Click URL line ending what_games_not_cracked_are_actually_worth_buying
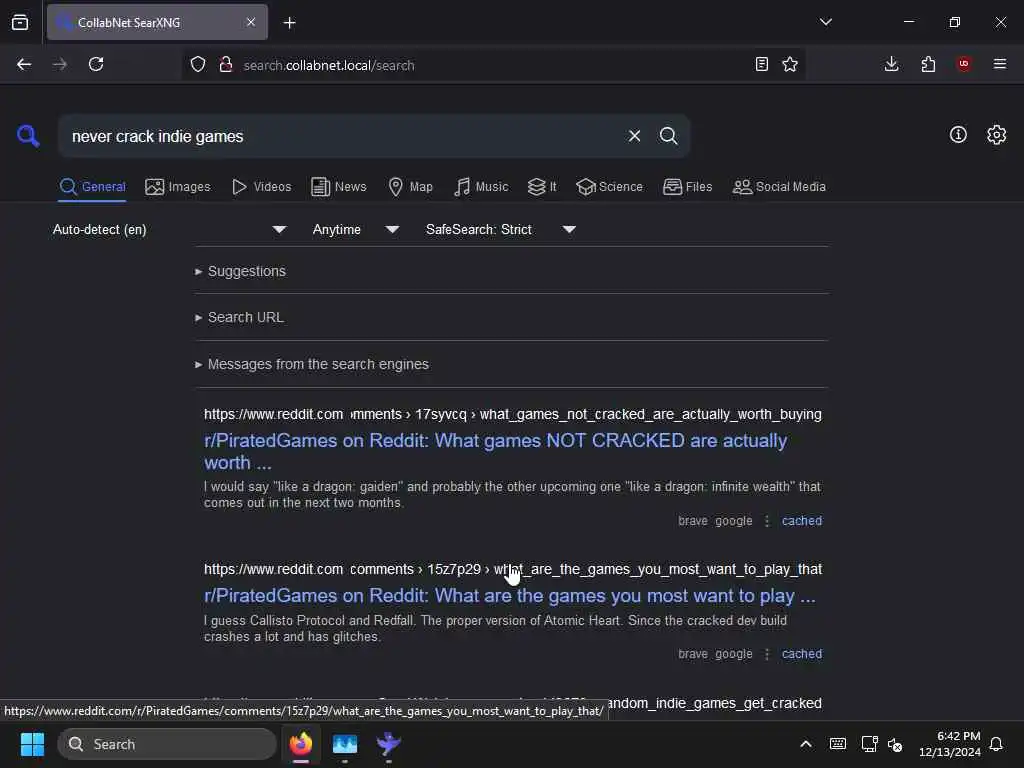This screenshot has height=768, width=1024. point(513,414)
